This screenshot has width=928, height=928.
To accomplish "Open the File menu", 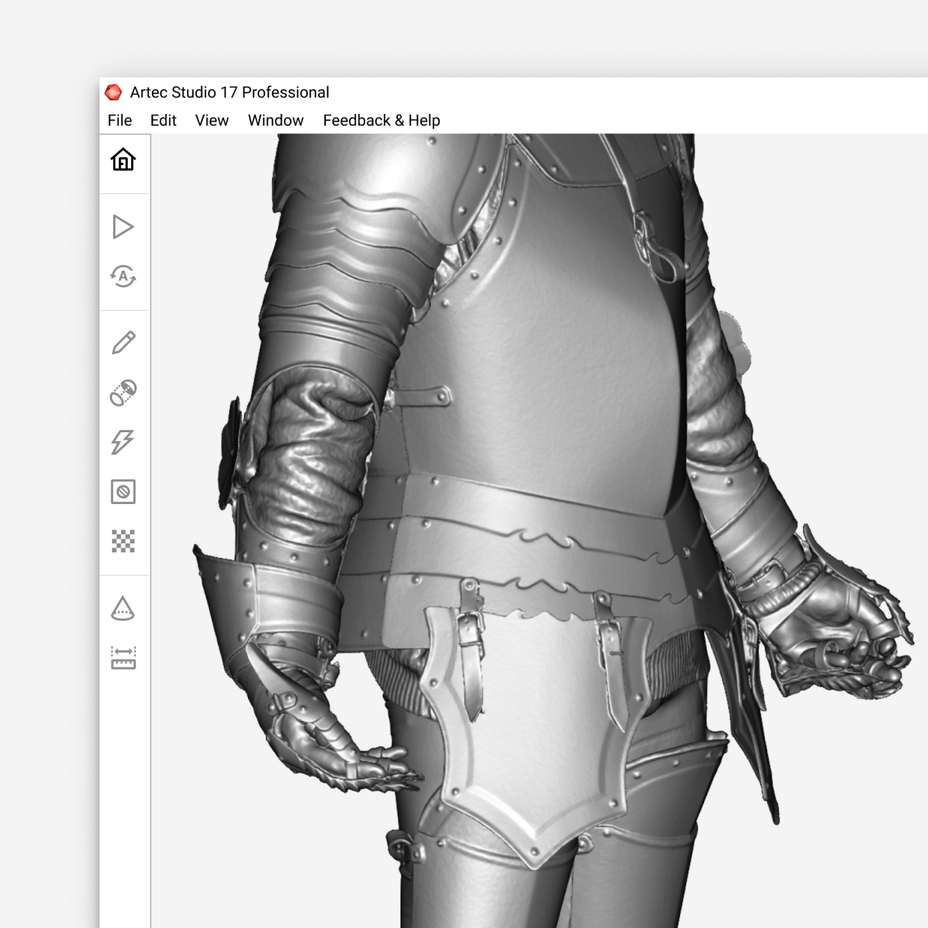I will pos(119,120).
